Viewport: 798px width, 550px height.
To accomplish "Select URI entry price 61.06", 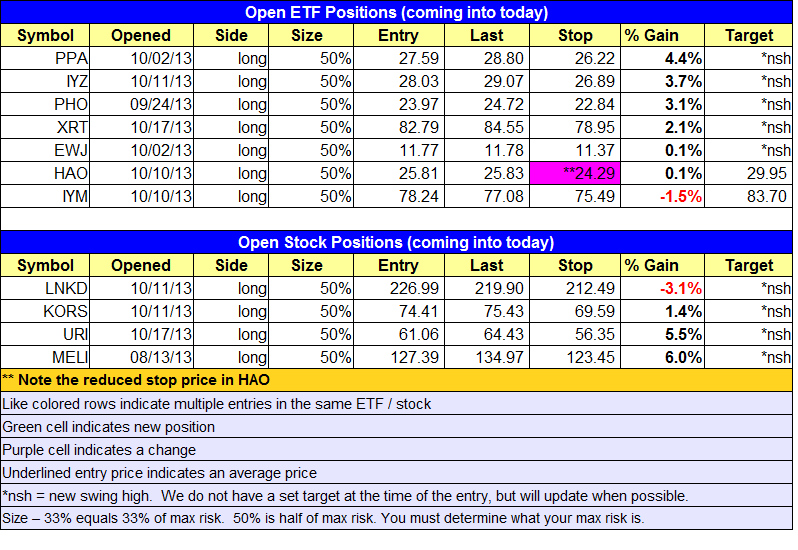I will 399,334.
